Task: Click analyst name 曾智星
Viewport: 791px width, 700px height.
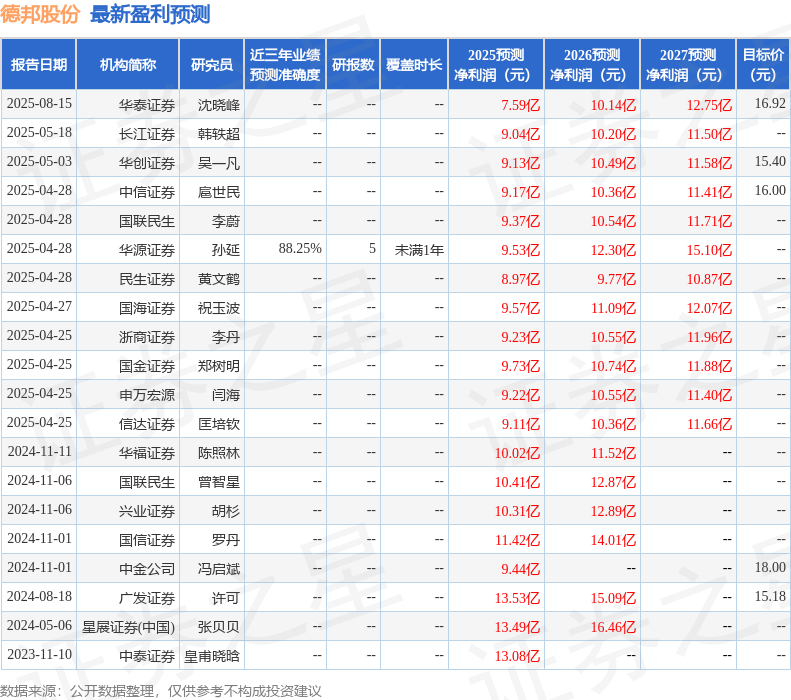Action: point(218,482)
